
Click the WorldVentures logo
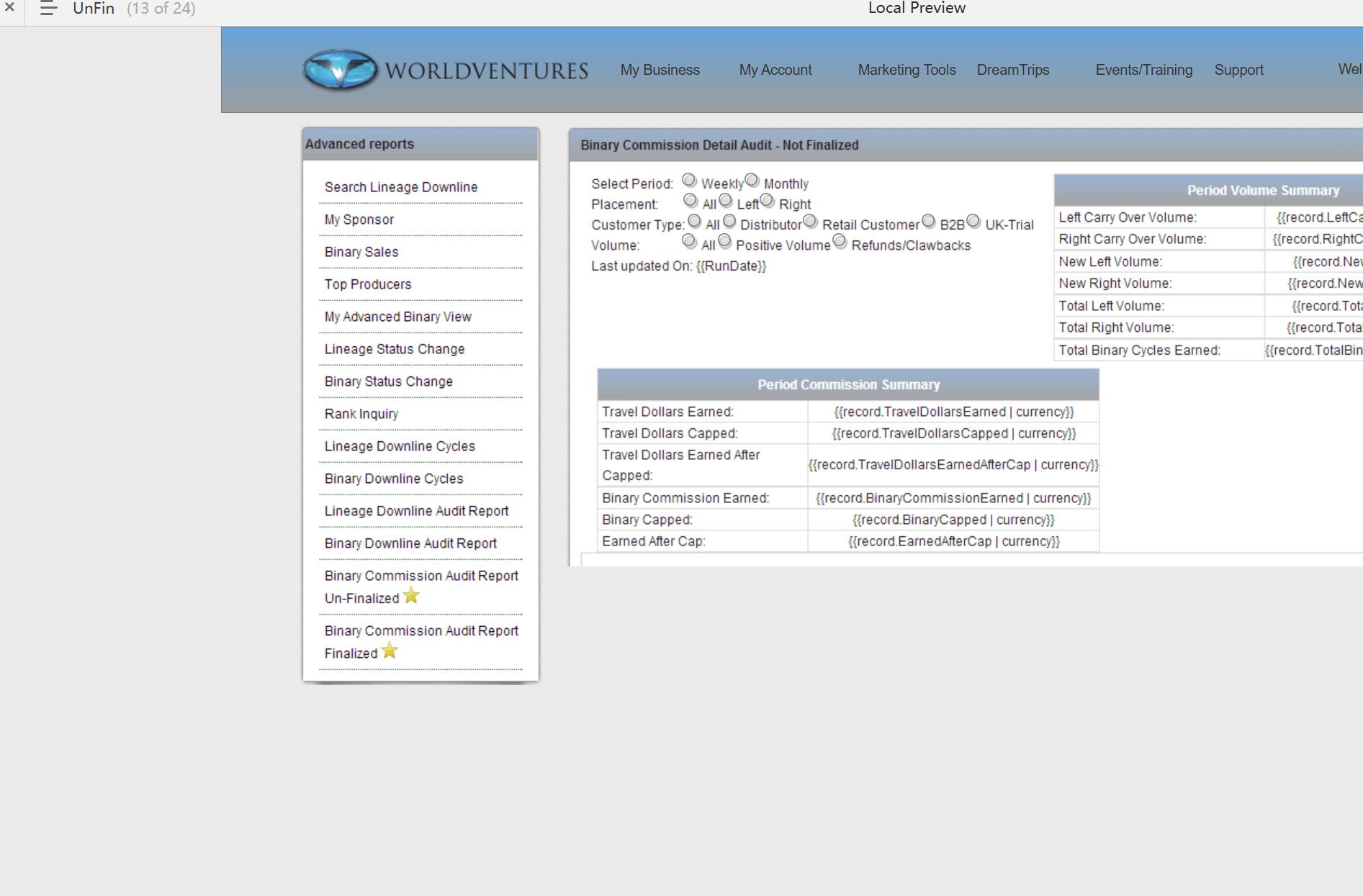[445, 70]
